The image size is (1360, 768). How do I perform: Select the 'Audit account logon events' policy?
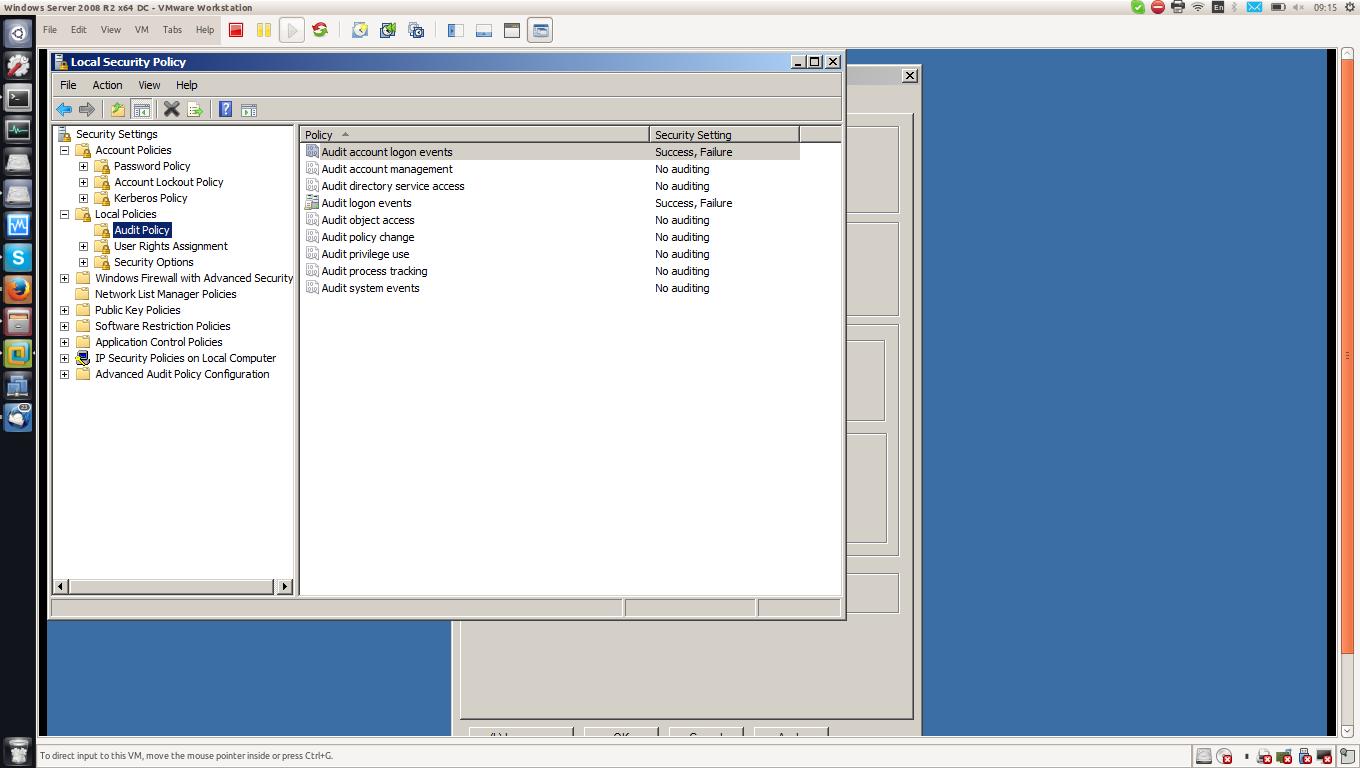(387, 152)
